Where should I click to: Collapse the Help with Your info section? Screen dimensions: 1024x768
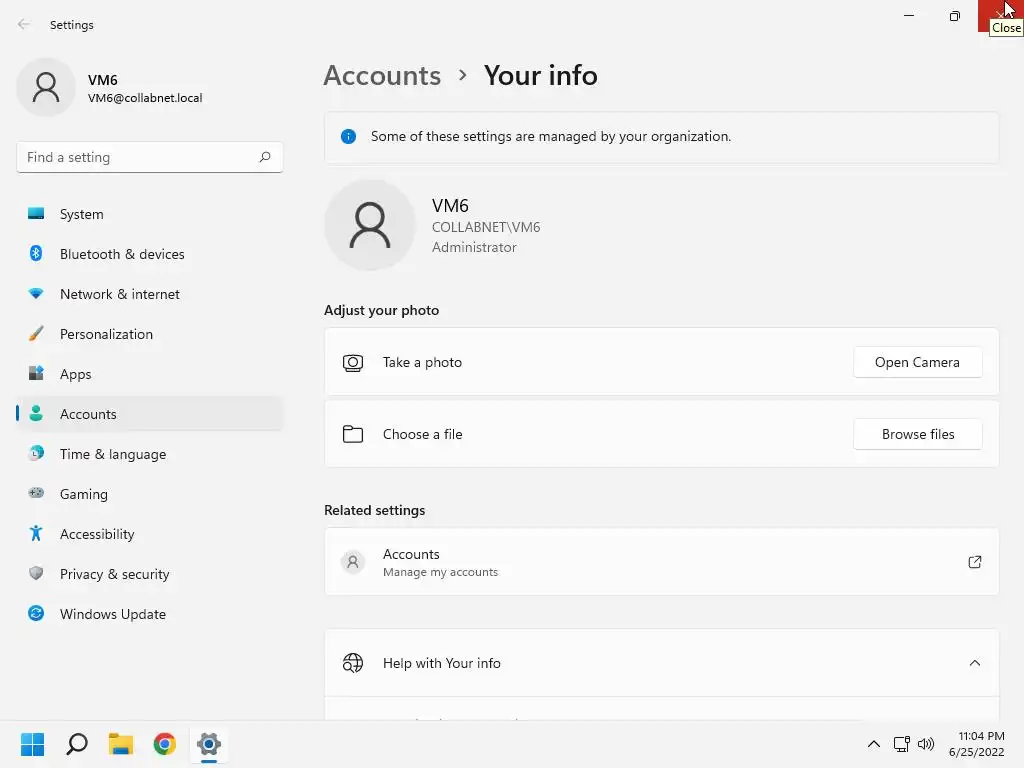pyautogui.click(x=975, y=663)
